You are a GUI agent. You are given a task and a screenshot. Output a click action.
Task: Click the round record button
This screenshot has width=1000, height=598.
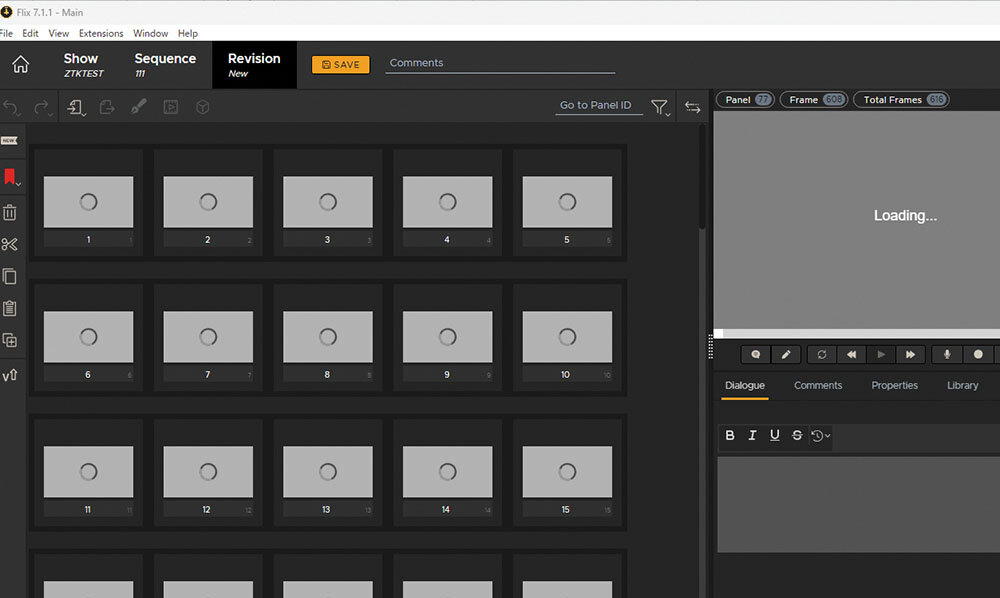coord(978,354)
